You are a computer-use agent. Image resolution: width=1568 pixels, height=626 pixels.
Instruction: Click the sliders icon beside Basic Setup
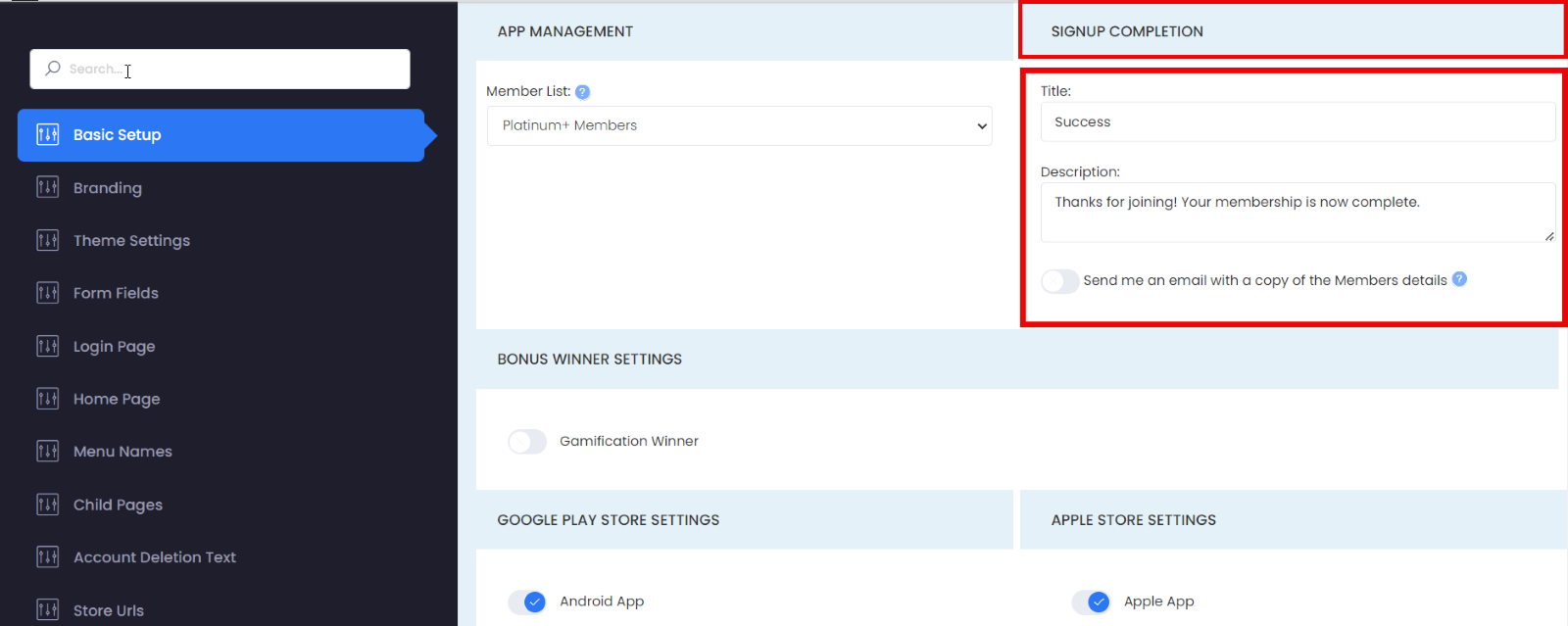[47, 134]
